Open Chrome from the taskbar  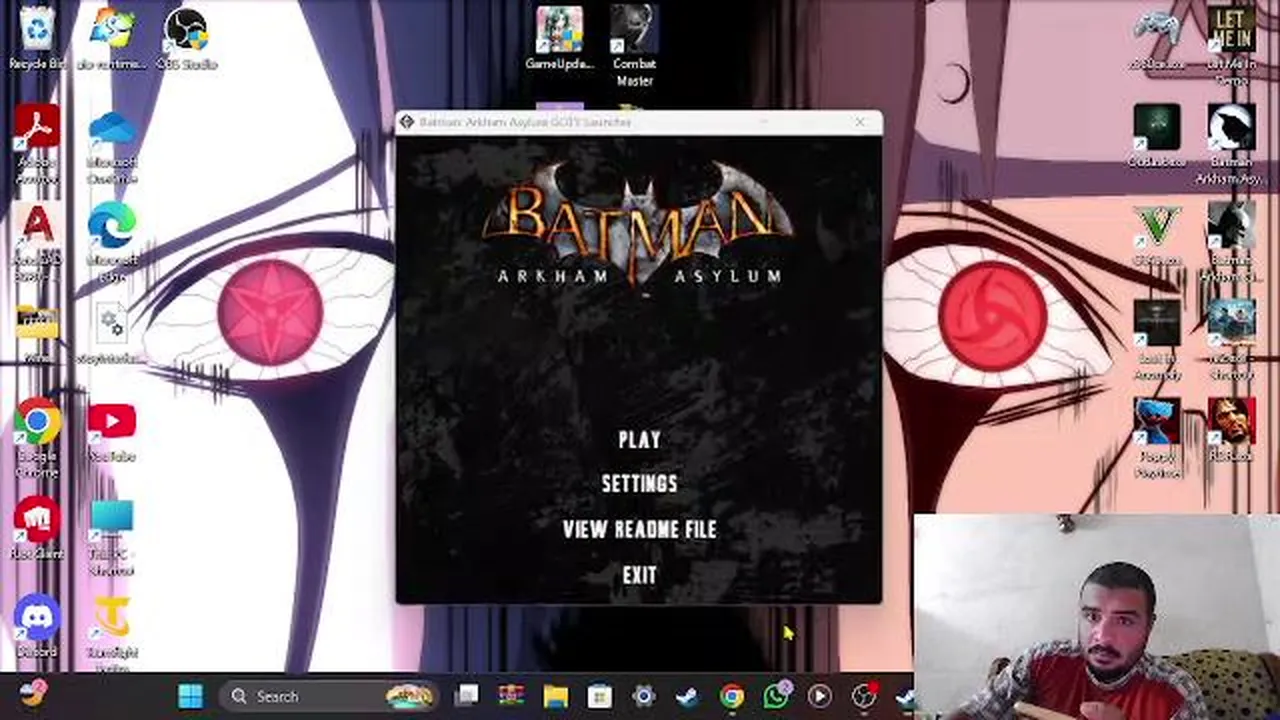tap(732, 696)
